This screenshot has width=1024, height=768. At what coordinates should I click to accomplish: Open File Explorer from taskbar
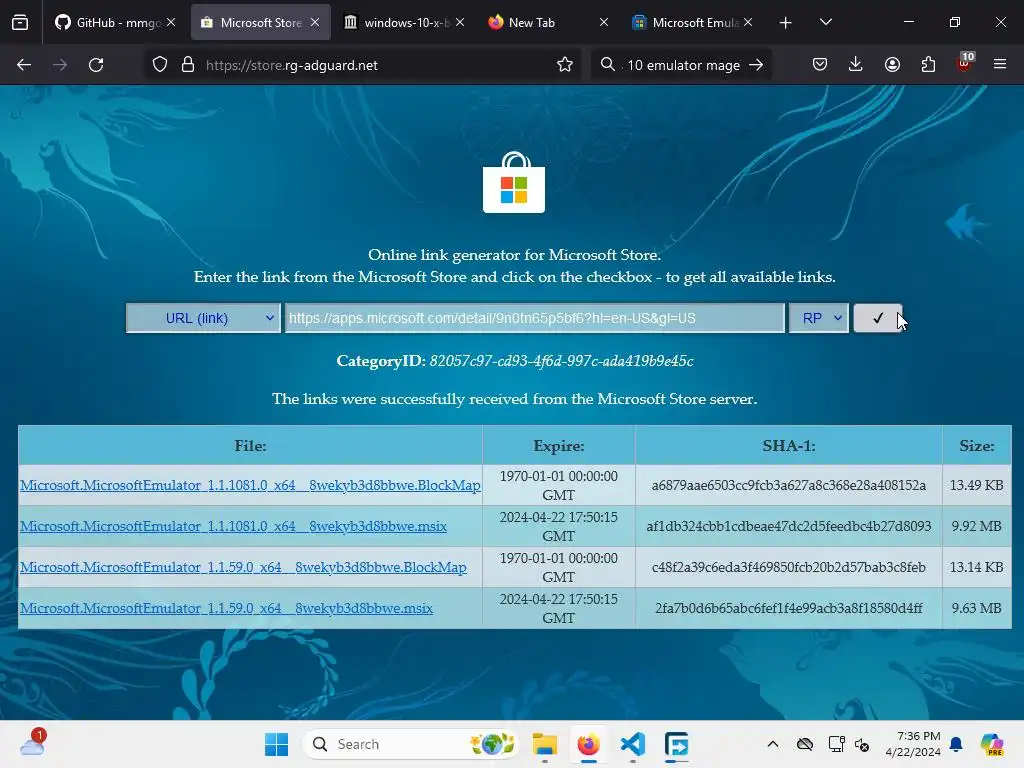tap(544, 744)
